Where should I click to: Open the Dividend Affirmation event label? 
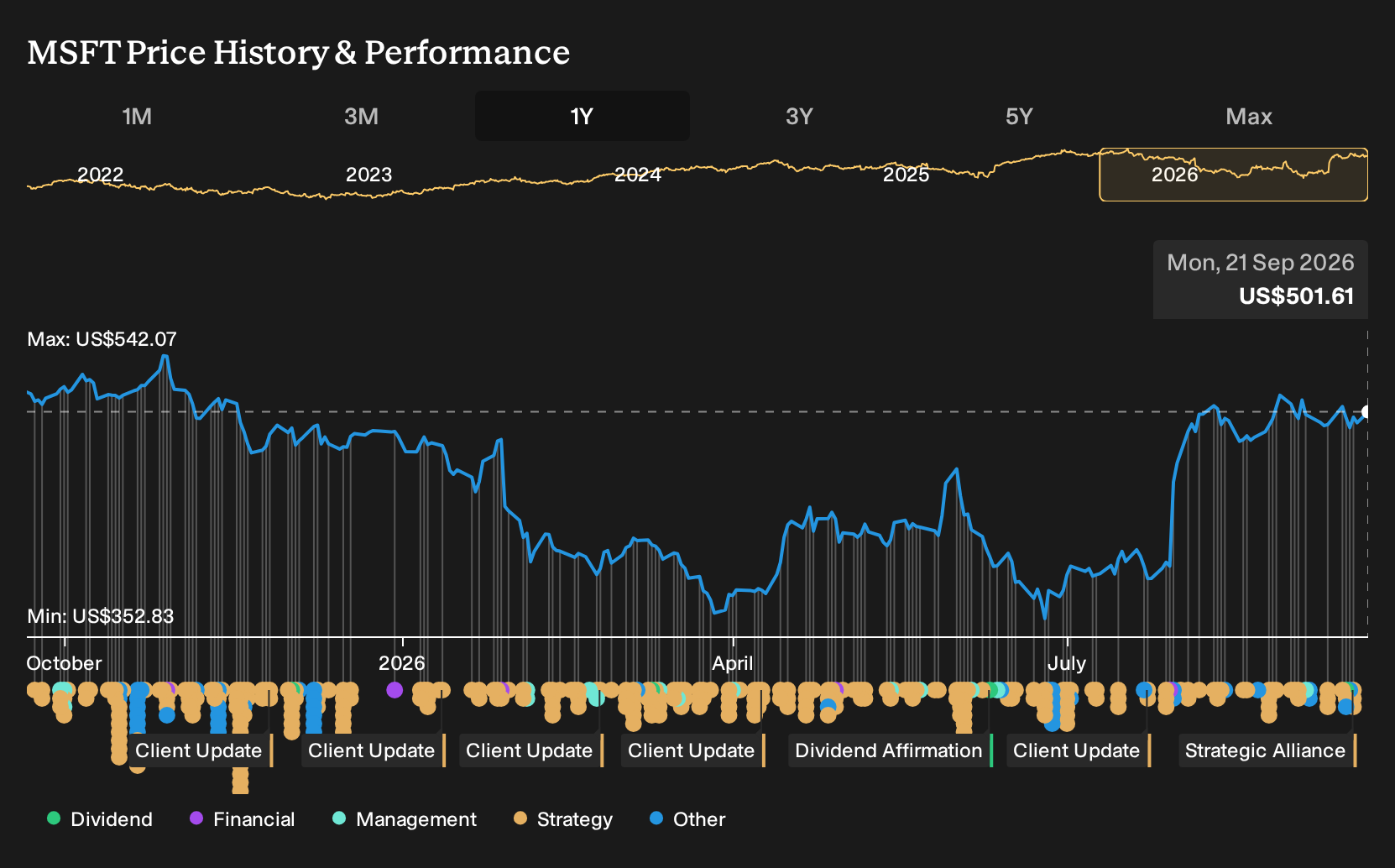[890, 750]
